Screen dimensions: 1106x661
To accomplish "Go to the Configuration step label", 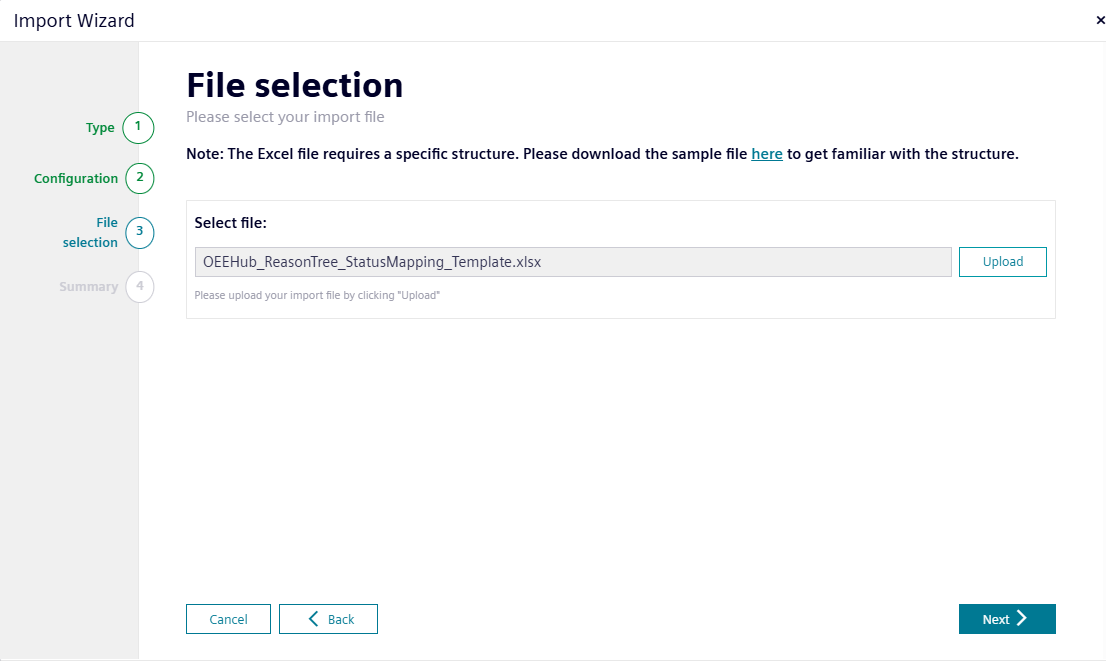I will coord(75,178).
